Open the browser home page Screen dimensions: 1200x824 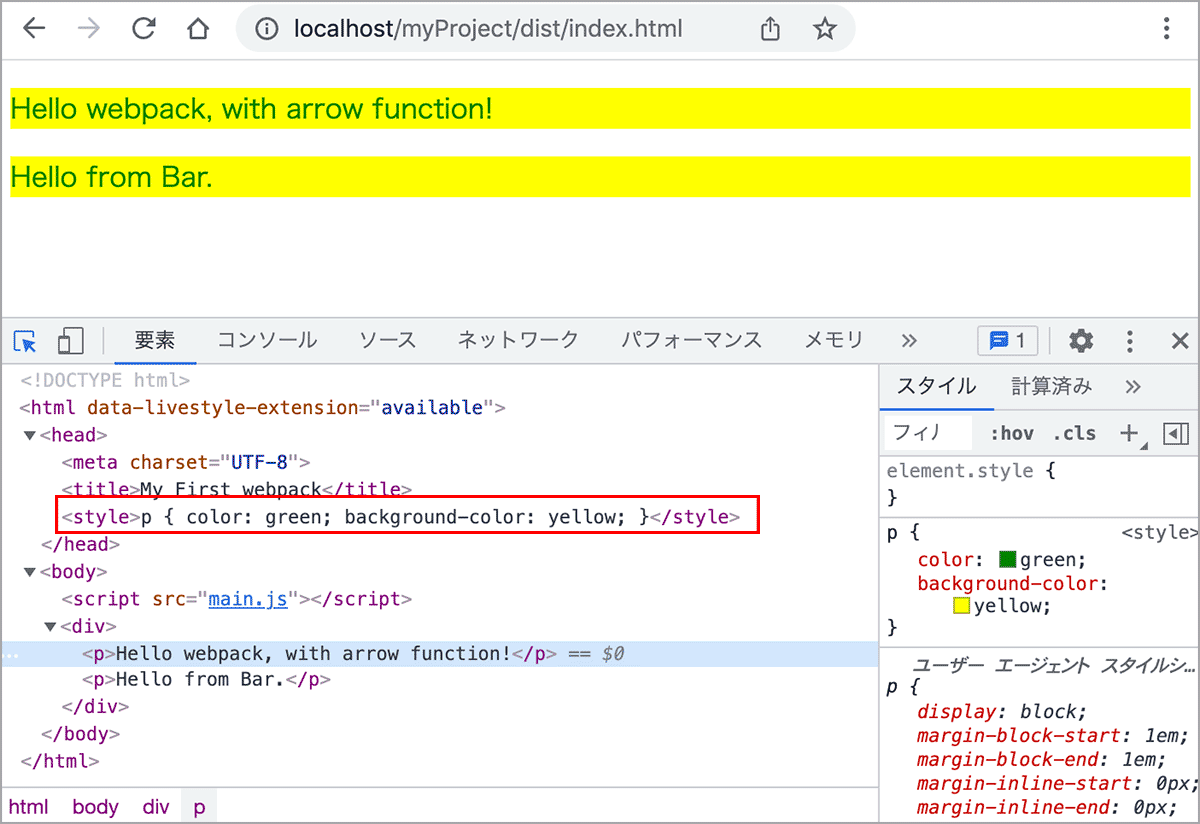[198, 28]
